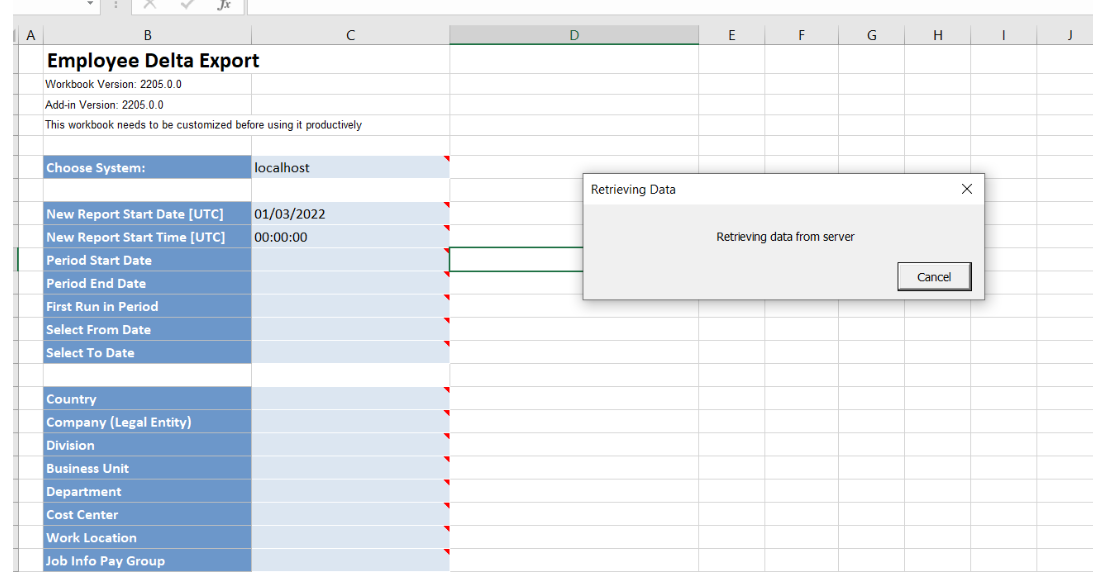
Task: Click the Work Location label cell
Action: point(147,537)
